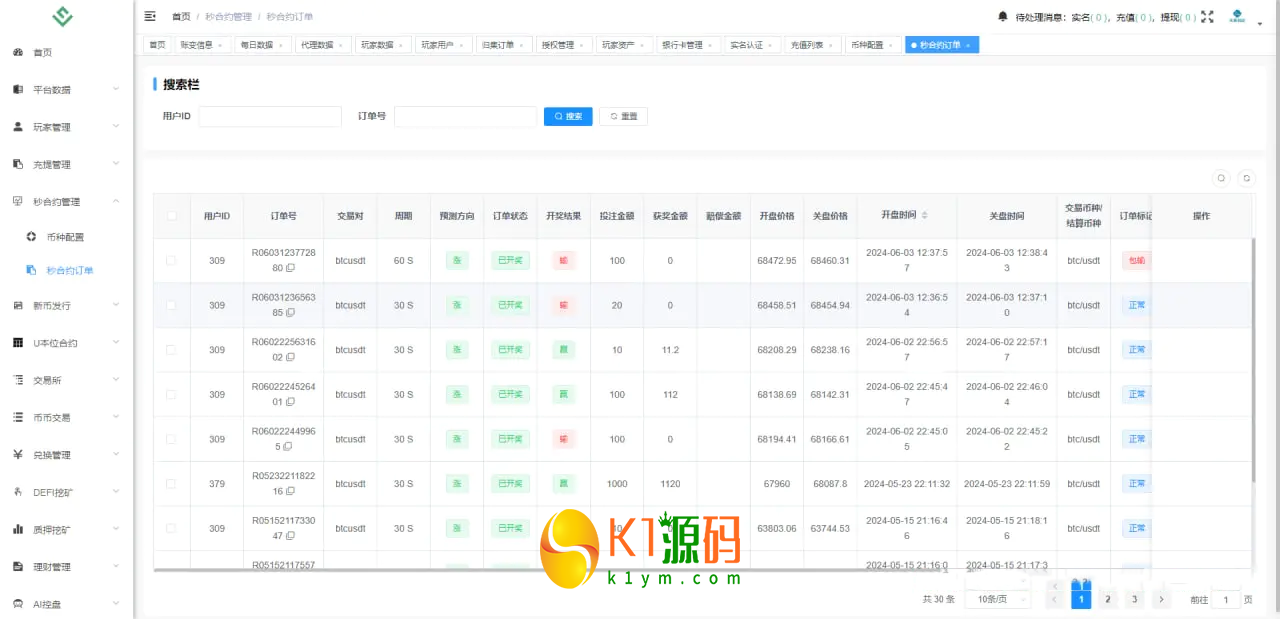Tick the select-all checkbox in table header
Viewport: 1280px width, 619px height.
171,216
